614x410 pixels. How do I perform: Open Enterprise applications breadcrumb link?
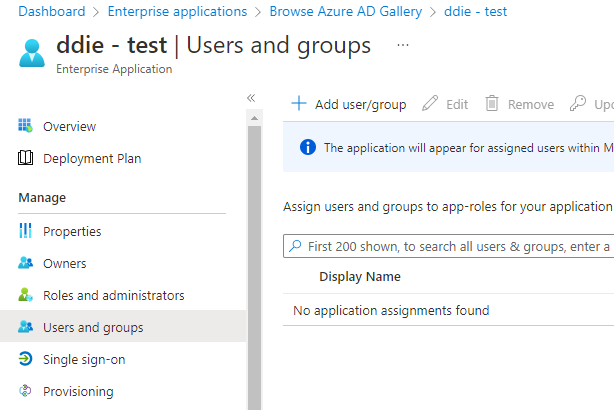pos(177,11)
